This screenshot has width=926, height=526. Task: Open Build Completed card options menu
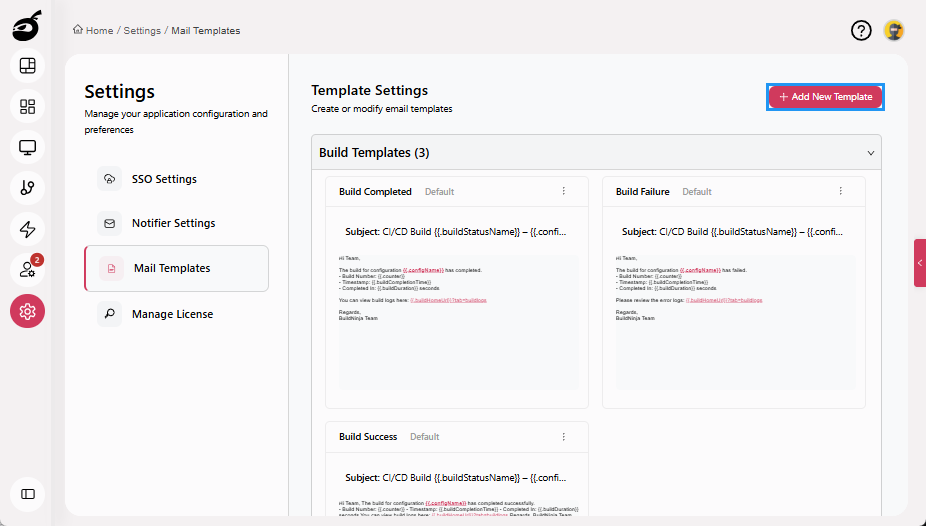point(563,191)
